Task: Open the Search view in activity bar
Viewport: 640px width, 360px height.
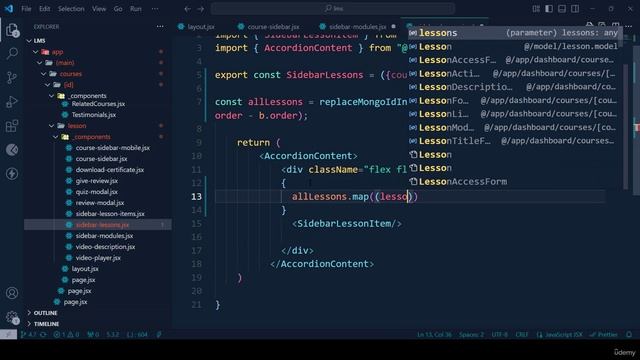Action: pos(12,53)
